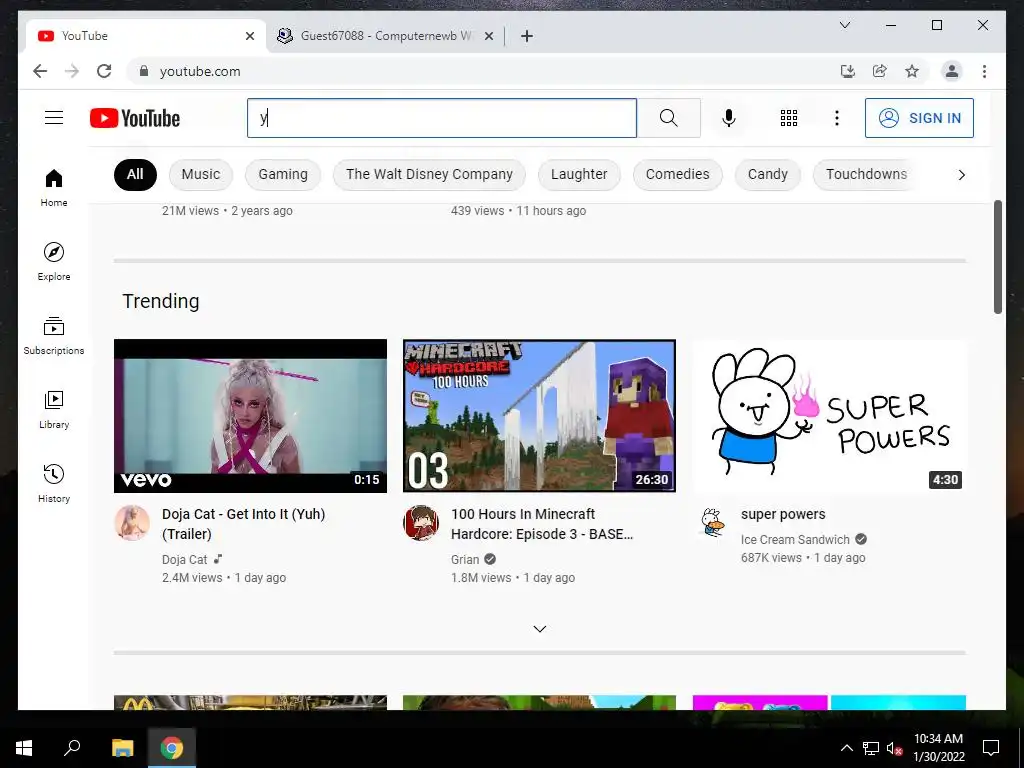Click the Chrome taskbar icon
The image size is (1024, 768).
(172, 748)
